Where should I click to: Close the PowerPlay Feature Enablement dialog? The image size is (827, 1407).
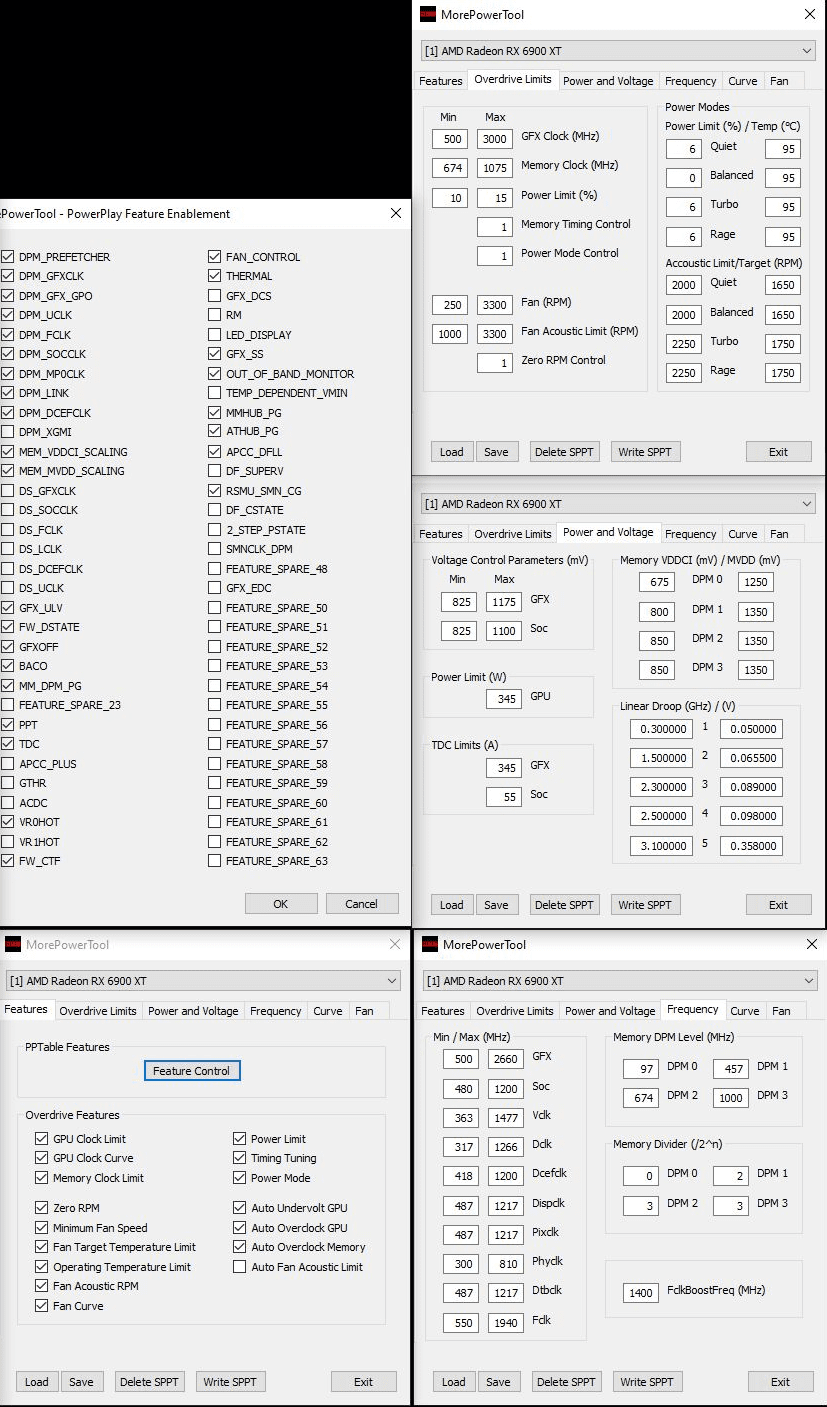pyautogui.click(x=396, y=213)
